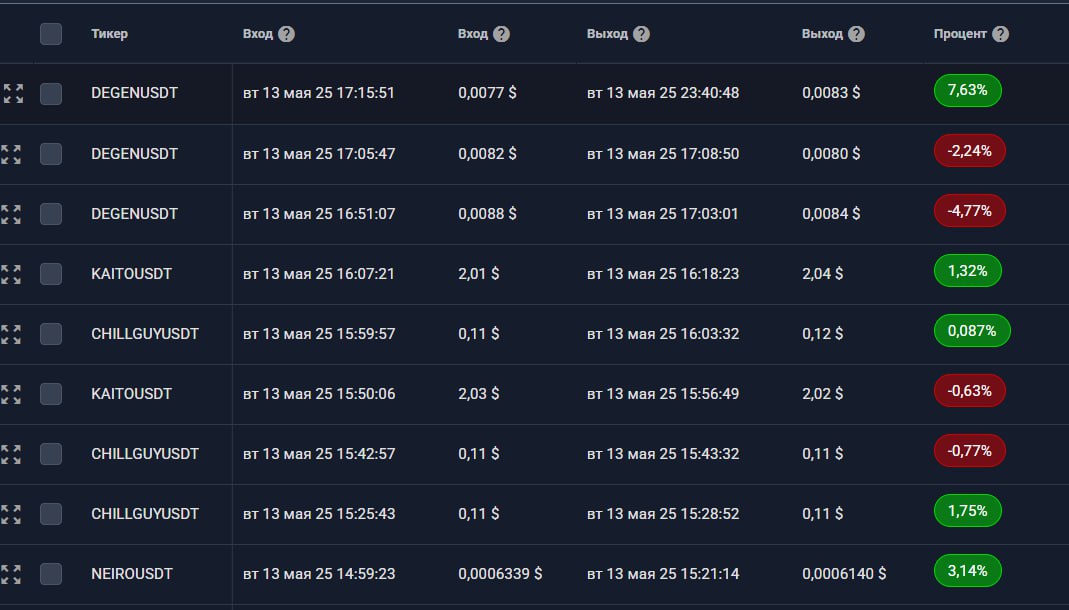This screenshot has width=1069, height=610.
Task: Expand the DEGENUSDT trade entered at 16:51:07
Action: coord(11,214)
